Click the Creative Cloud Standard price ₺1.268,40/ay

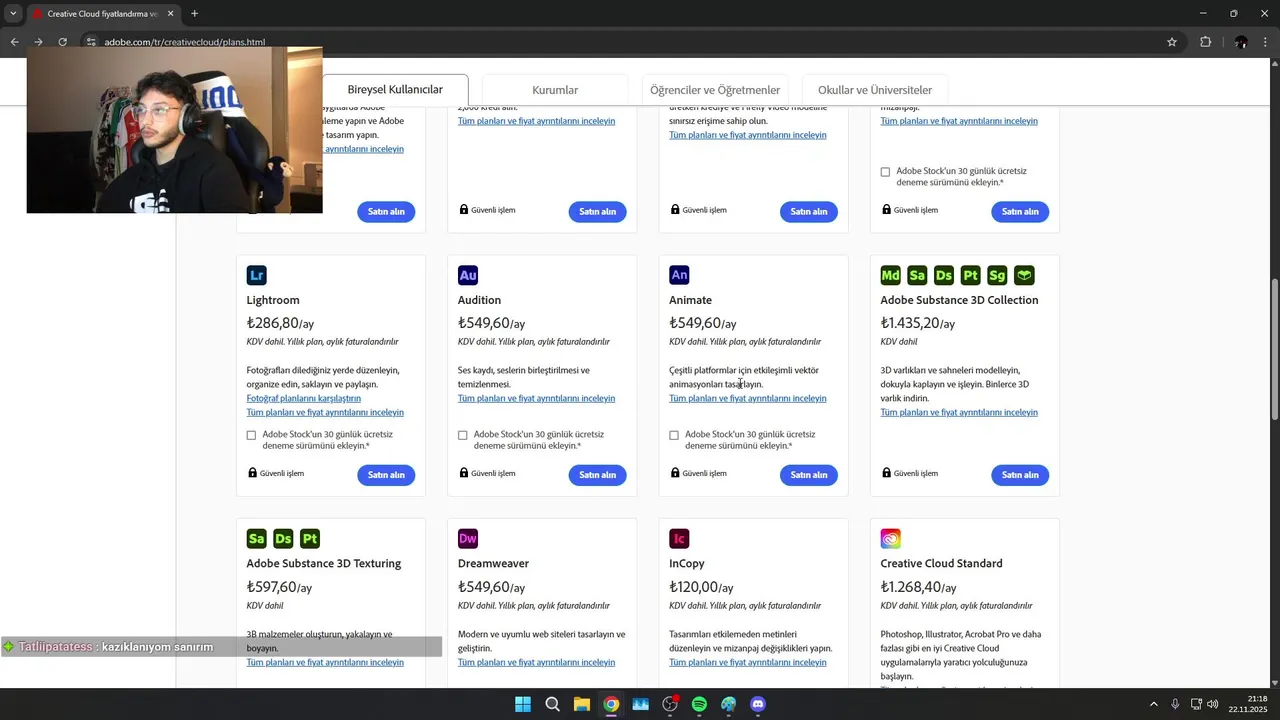918,587
